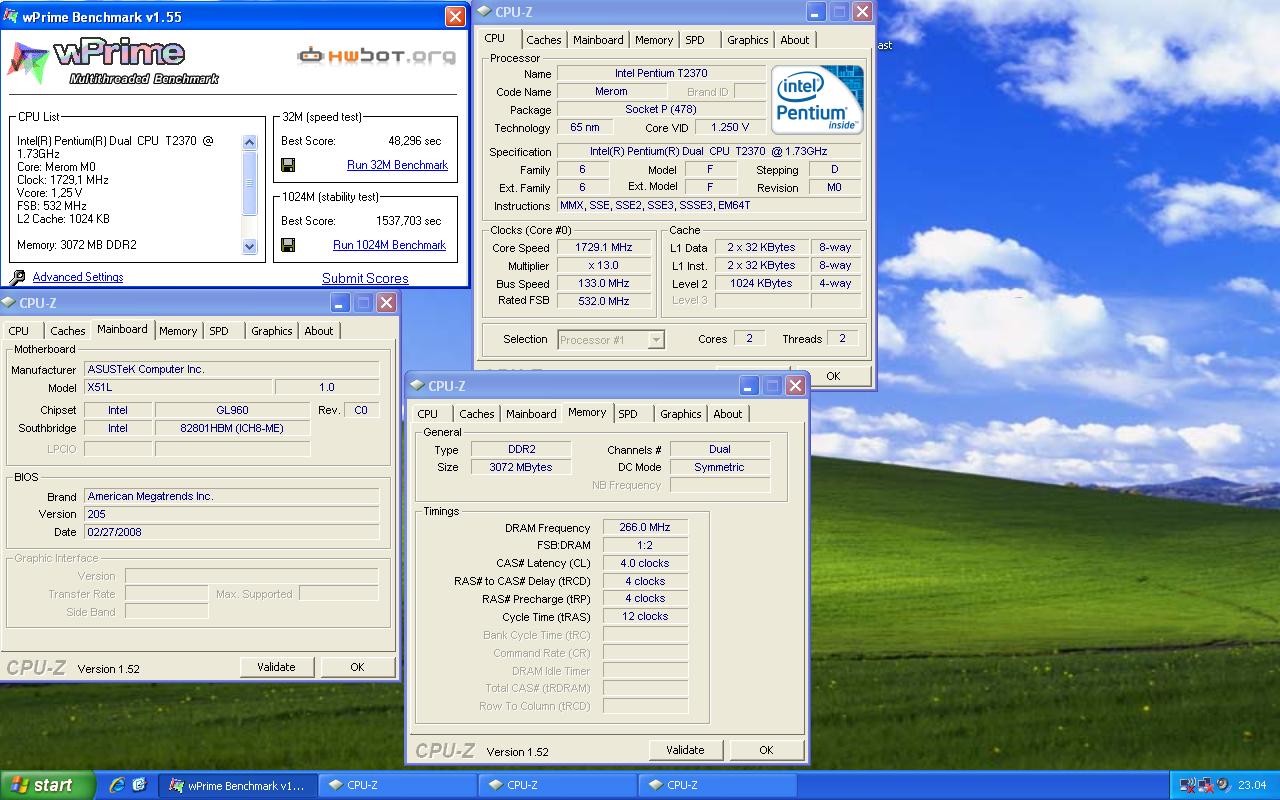The height and width of the screenshot is (800, 1280).
Task: Click Submit Scores link
Action: click(x=365, y=278)
